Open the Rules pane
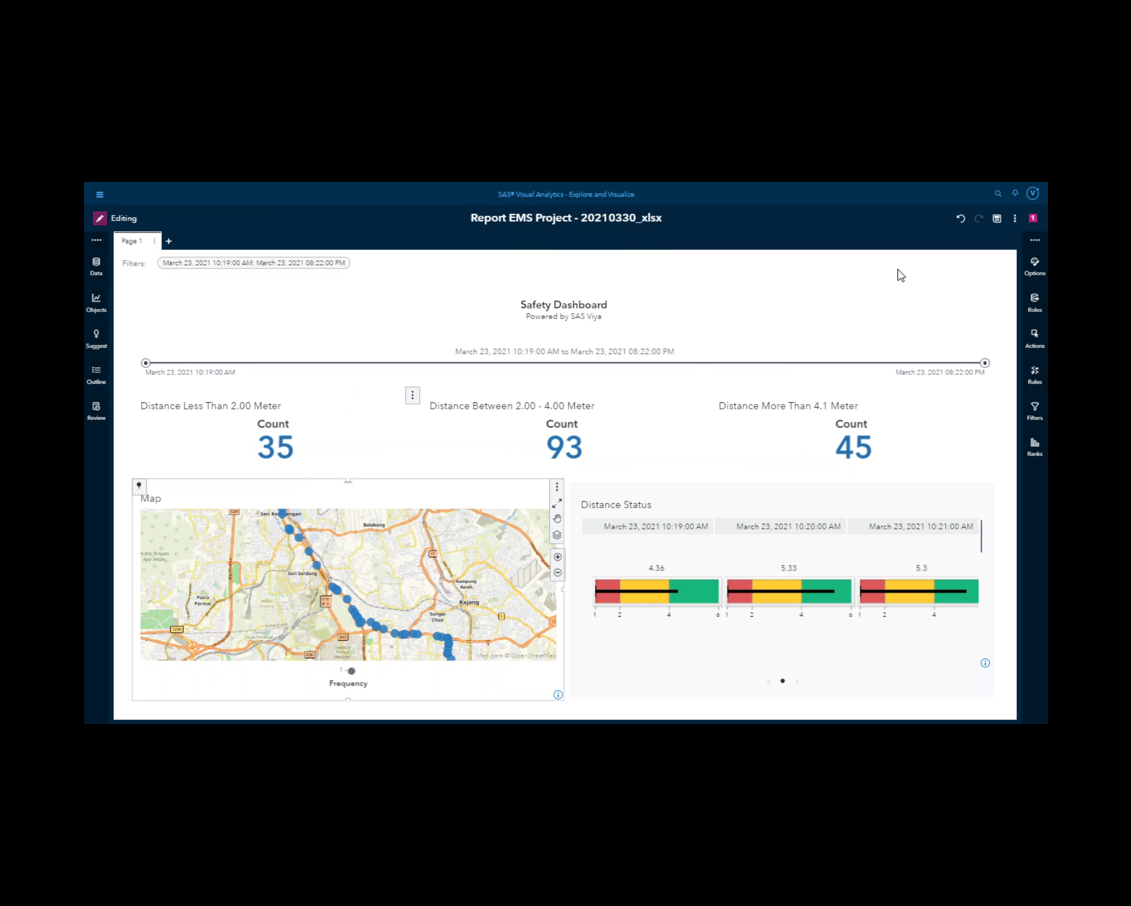Screen dimensions: 1131x906 coord(1034,373)
